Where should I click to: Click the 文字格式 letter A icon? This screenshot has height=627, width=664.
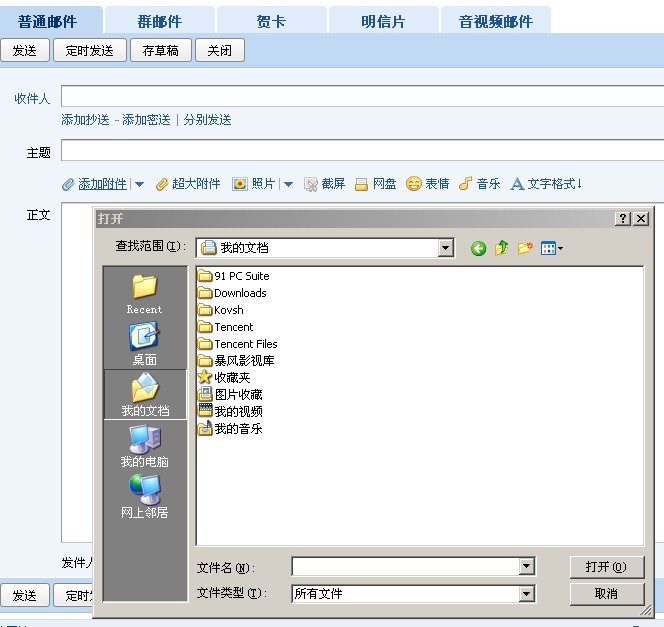tap(517, 184)
